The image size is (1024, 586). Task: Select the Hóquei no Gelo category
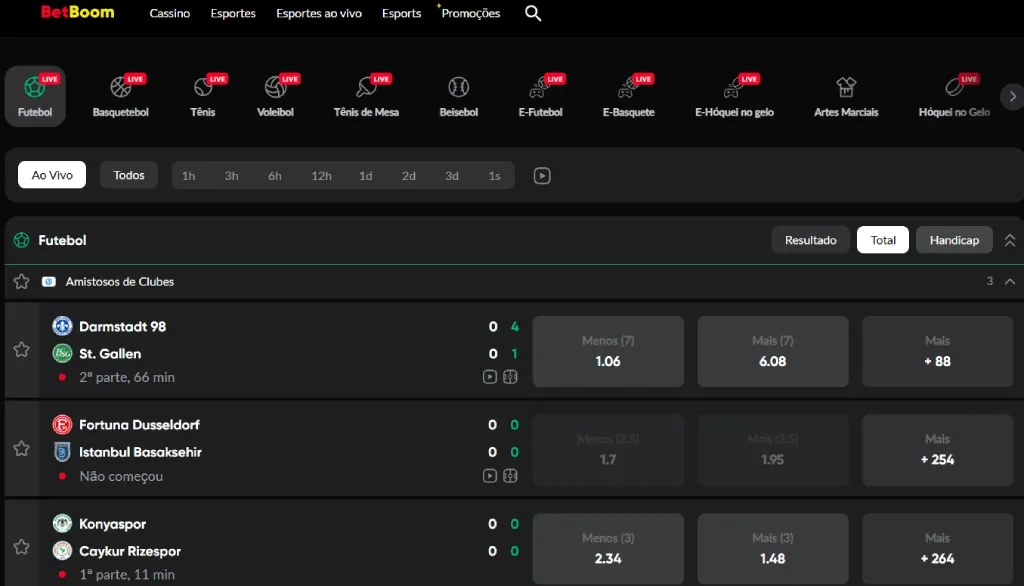(x=954, y=96)
